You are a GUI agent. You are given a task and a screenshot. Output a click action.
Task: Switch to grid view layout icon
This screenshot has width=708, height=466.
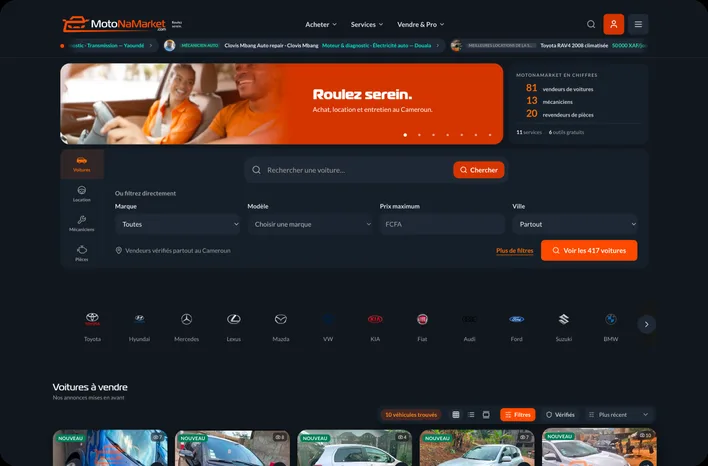click(x=456, y=415)
